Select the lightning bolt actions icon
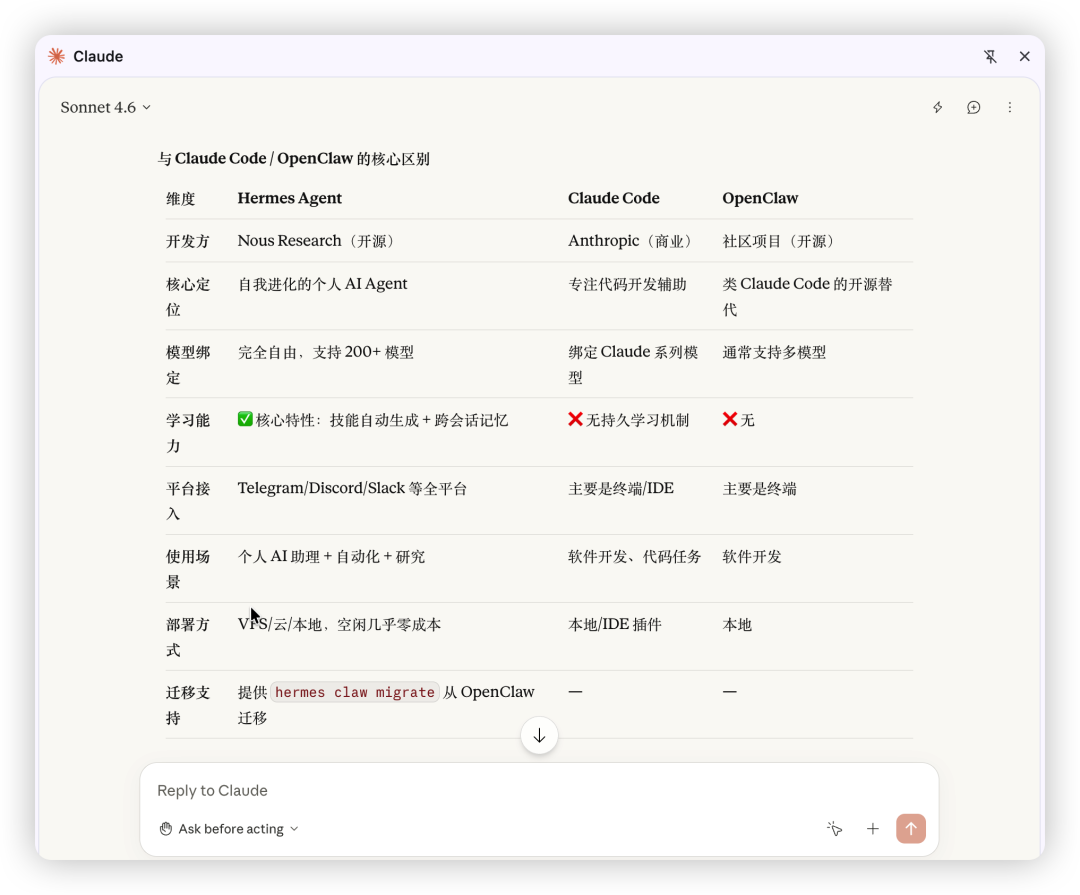 click(937, 107)
